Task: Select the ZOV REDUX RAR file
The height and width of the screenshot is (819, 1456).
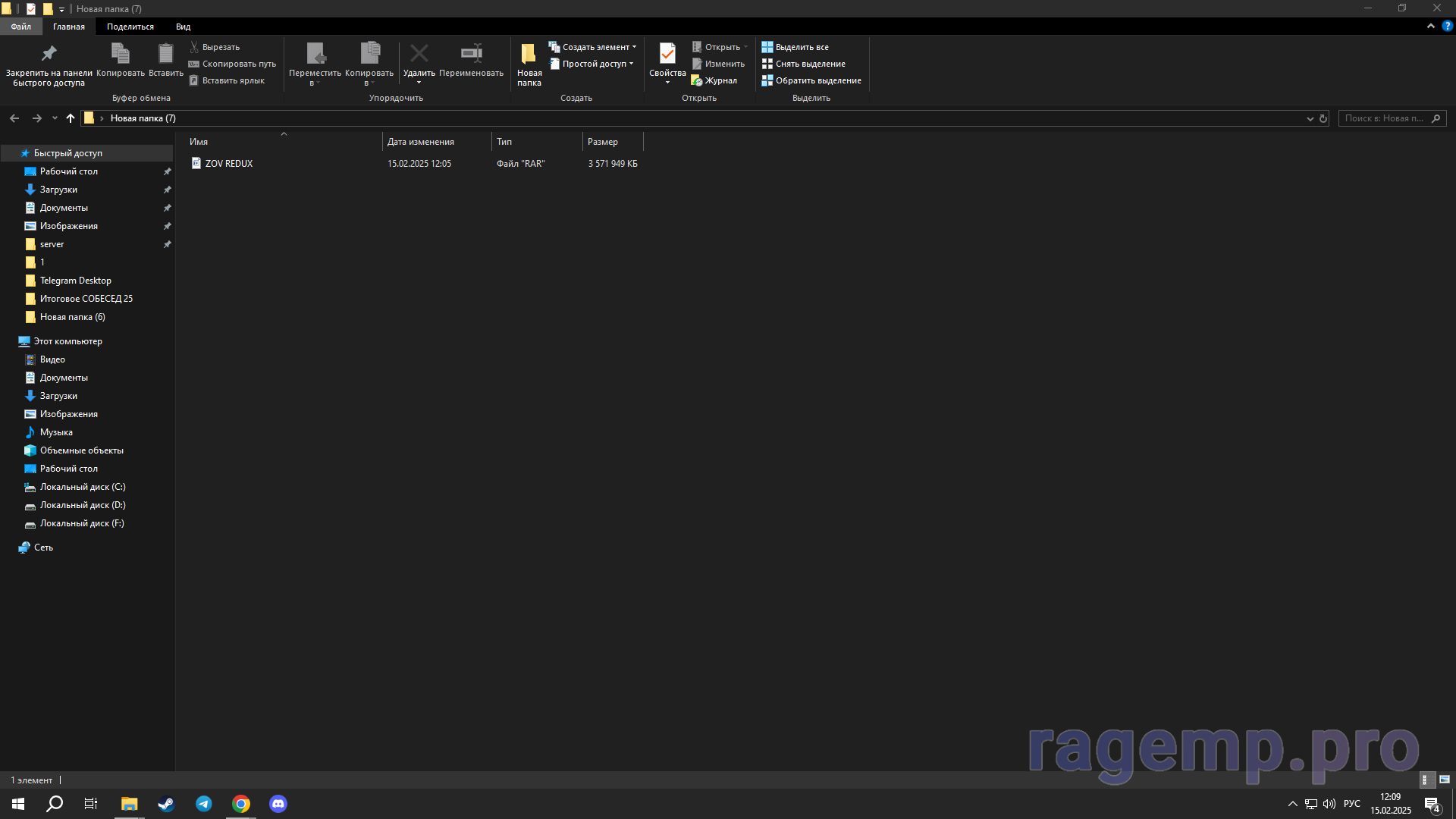Action: pos(228,164)
